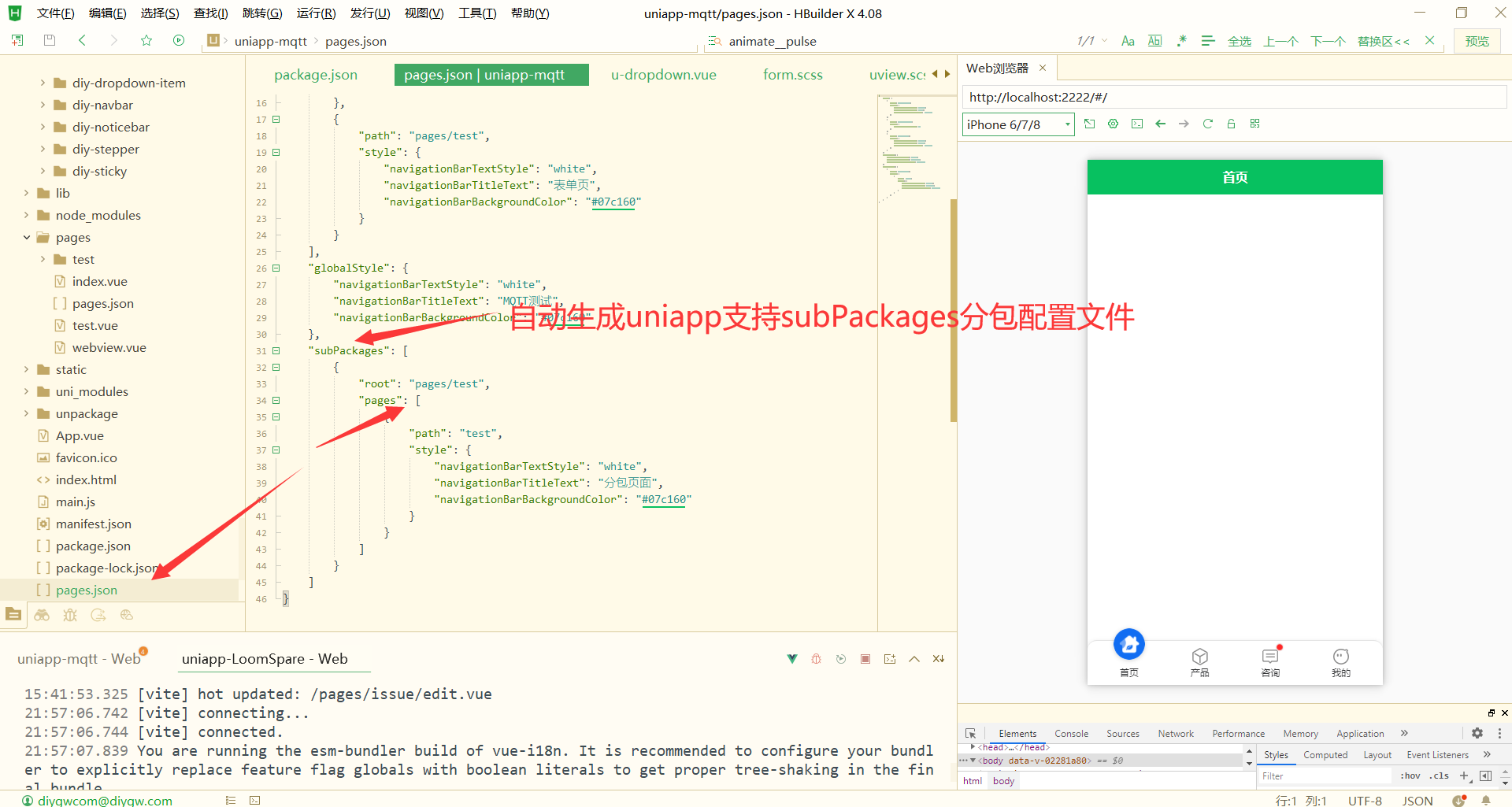Image resolution: width=1512 pixels, height=807 pixels.
Task: Switch to the package.json editor tab
Action: pos(315,74)
